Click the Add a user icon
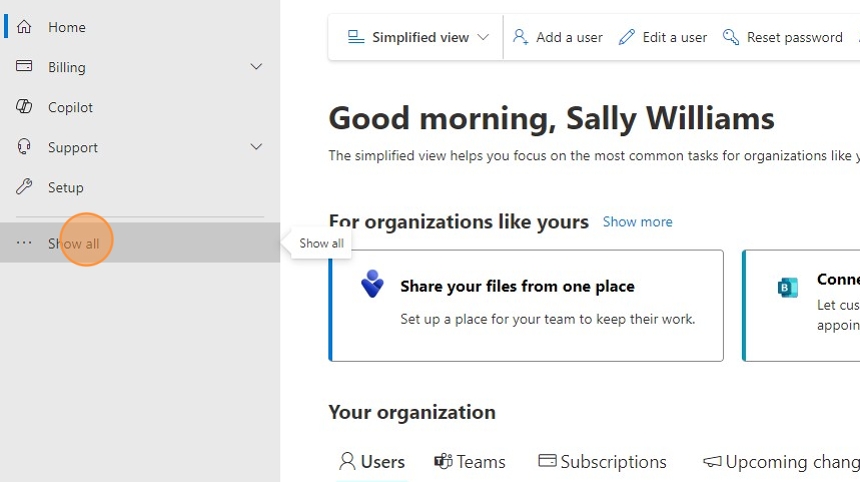 (520, 37)
